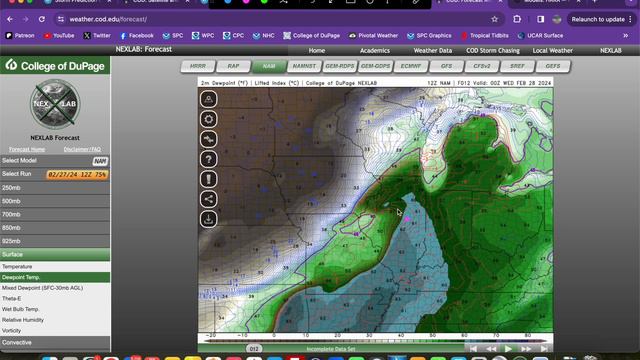Reload the page with refresh icon

42,19
